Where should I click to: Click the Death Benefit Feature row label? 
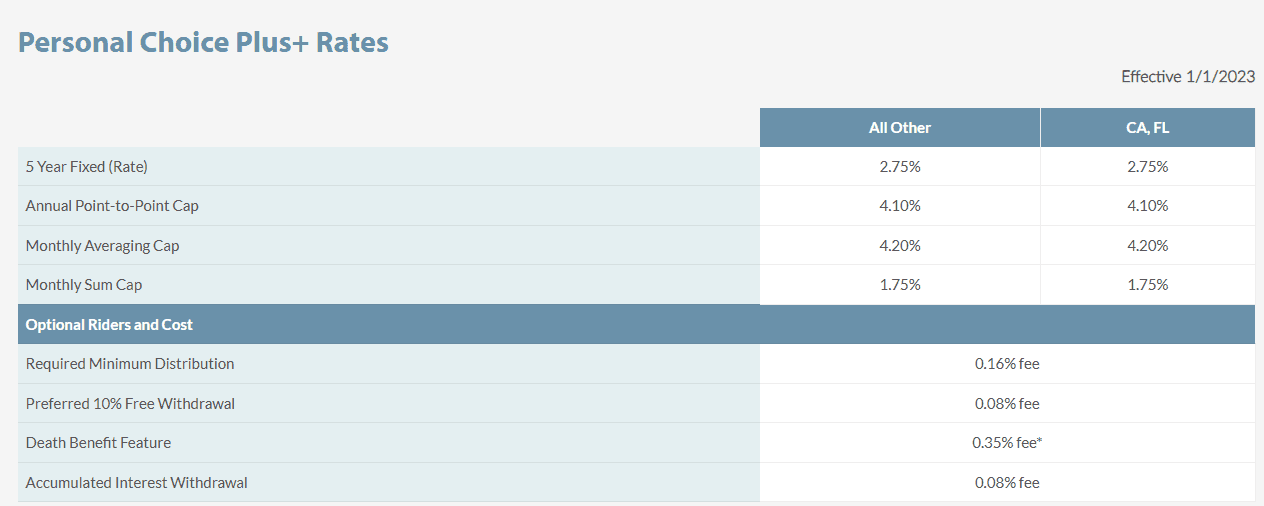[98, 443]
